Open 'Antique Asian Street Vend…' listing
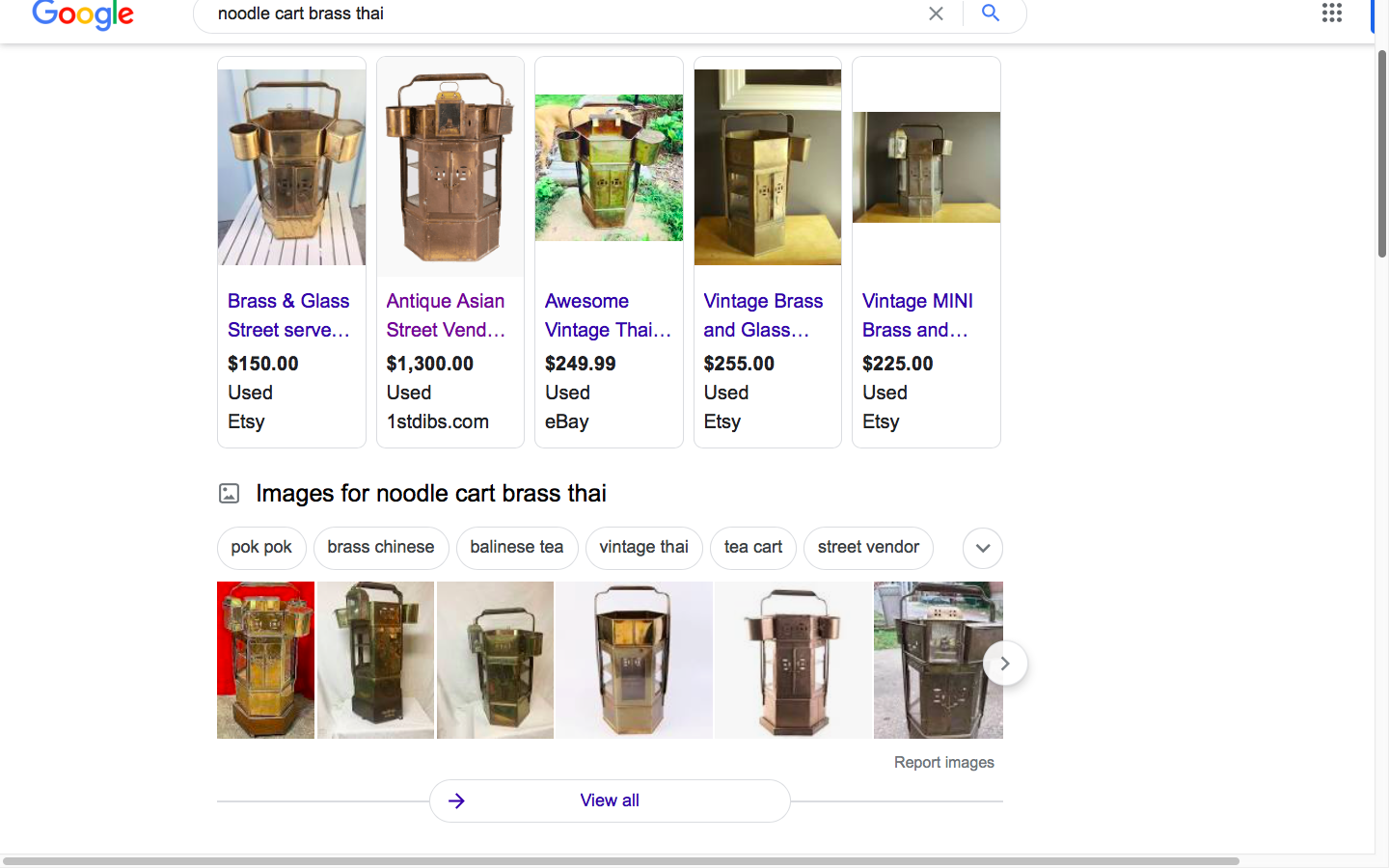Viewport: 1389px width, 868px height. (x=446, y=315)
